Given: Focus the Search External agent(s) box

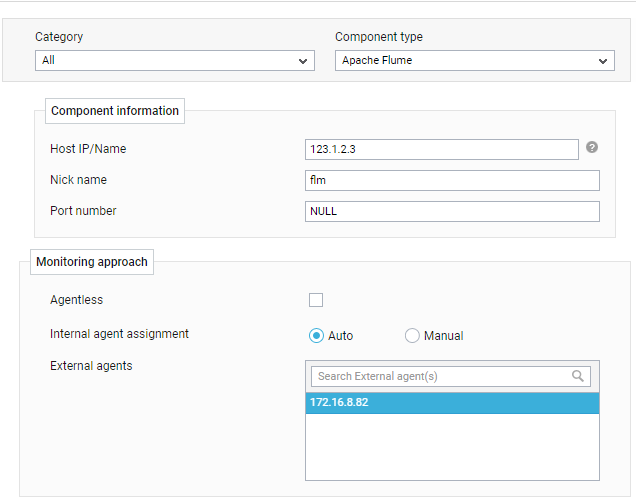Looking at the screenshot, I should (x=451, y=377).
